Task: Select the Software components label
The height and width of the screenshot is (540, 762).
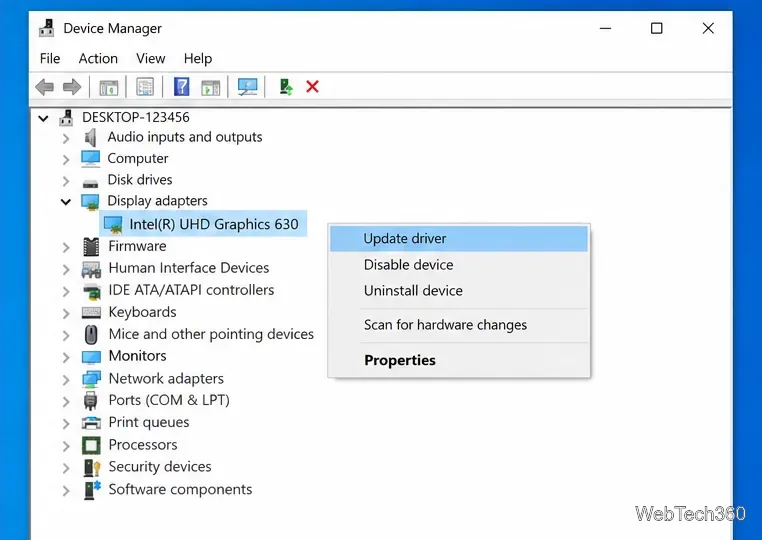Action: pos(180,489)
